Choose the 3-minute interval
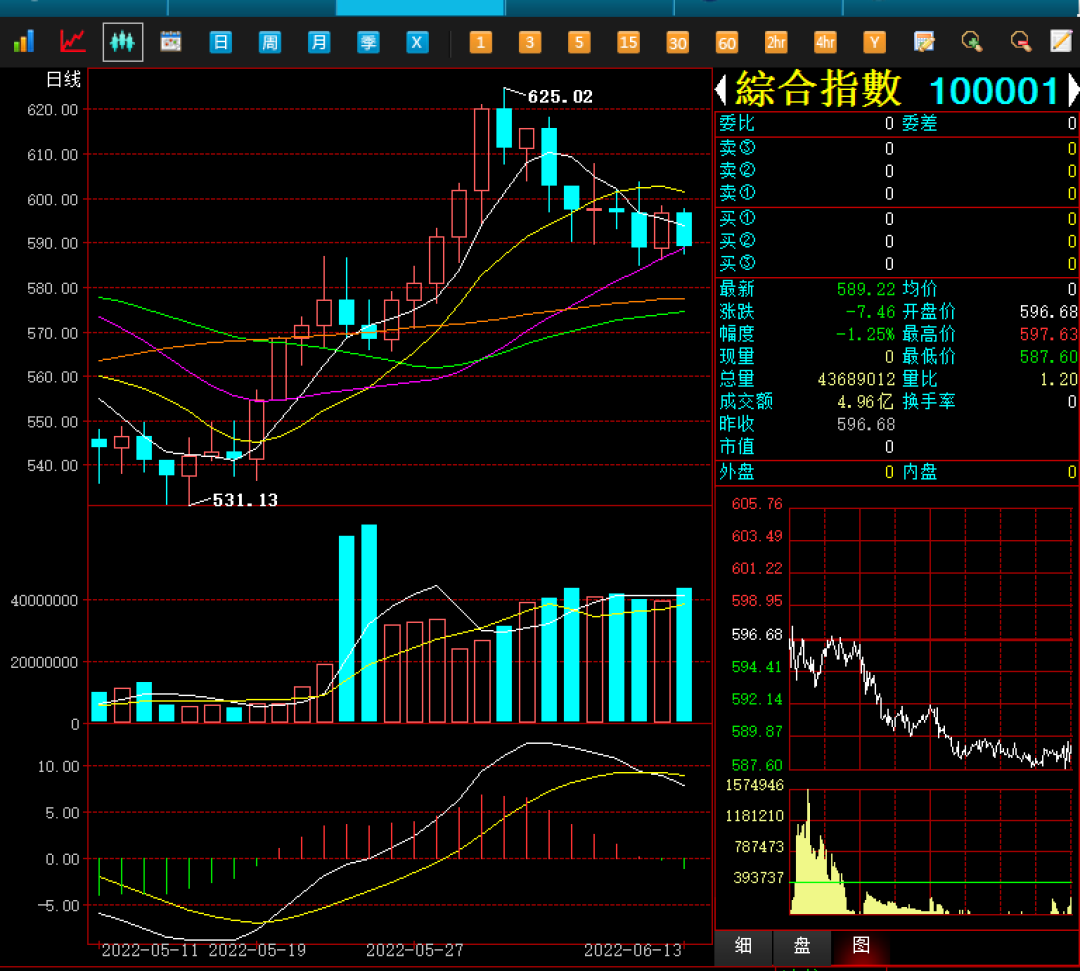This screenshot has height=971, width=1080. [x=530, y=43]
